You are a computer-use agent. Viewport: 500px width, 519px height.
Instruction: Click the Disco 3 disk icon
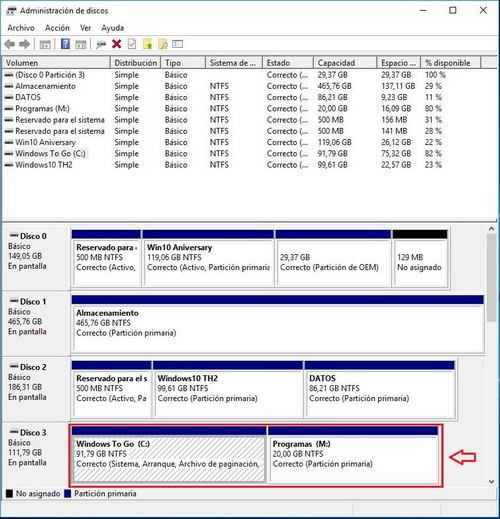pyautogui.click(x=14, y=432)
